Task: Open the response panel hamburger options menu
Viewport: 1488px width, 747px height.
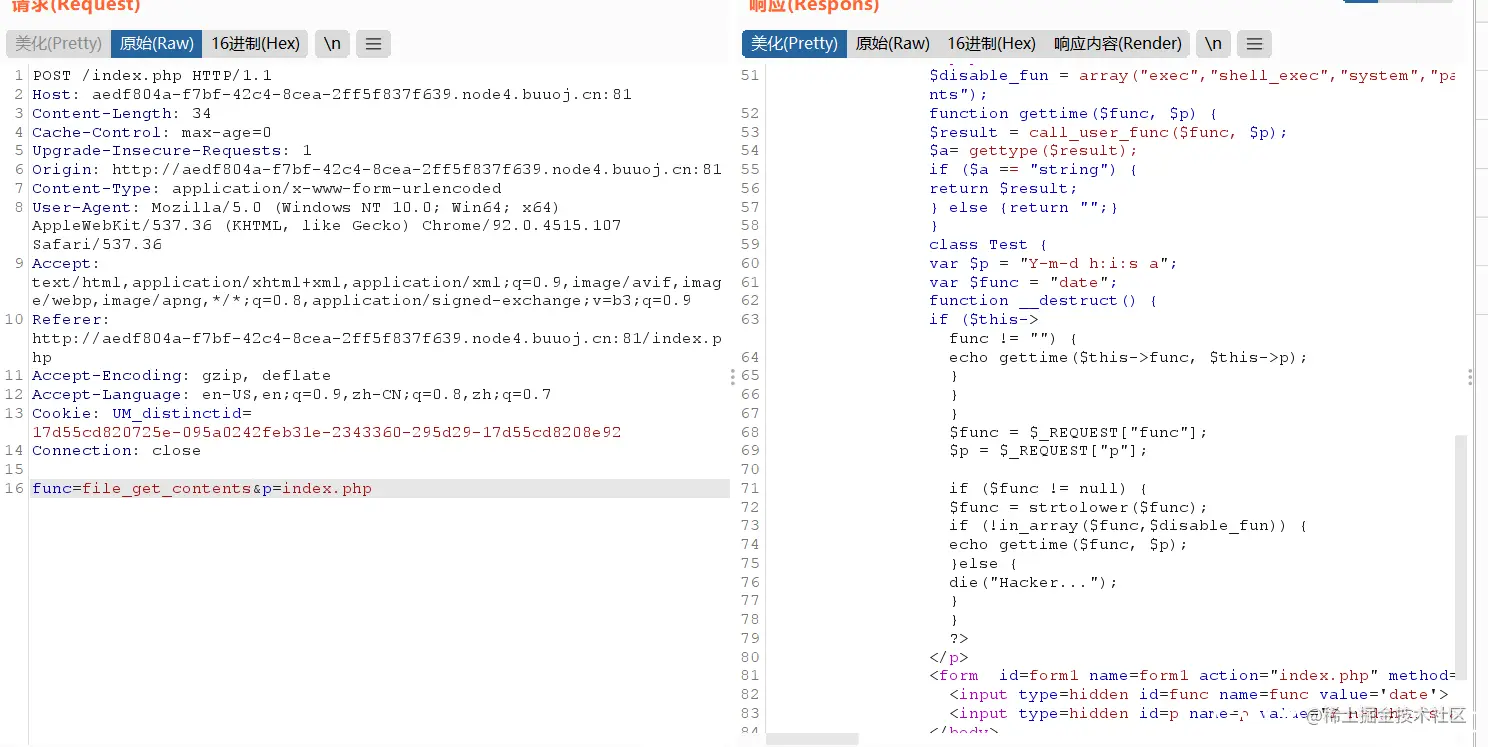Action: pyautogui.click(x=1254, y=43)
